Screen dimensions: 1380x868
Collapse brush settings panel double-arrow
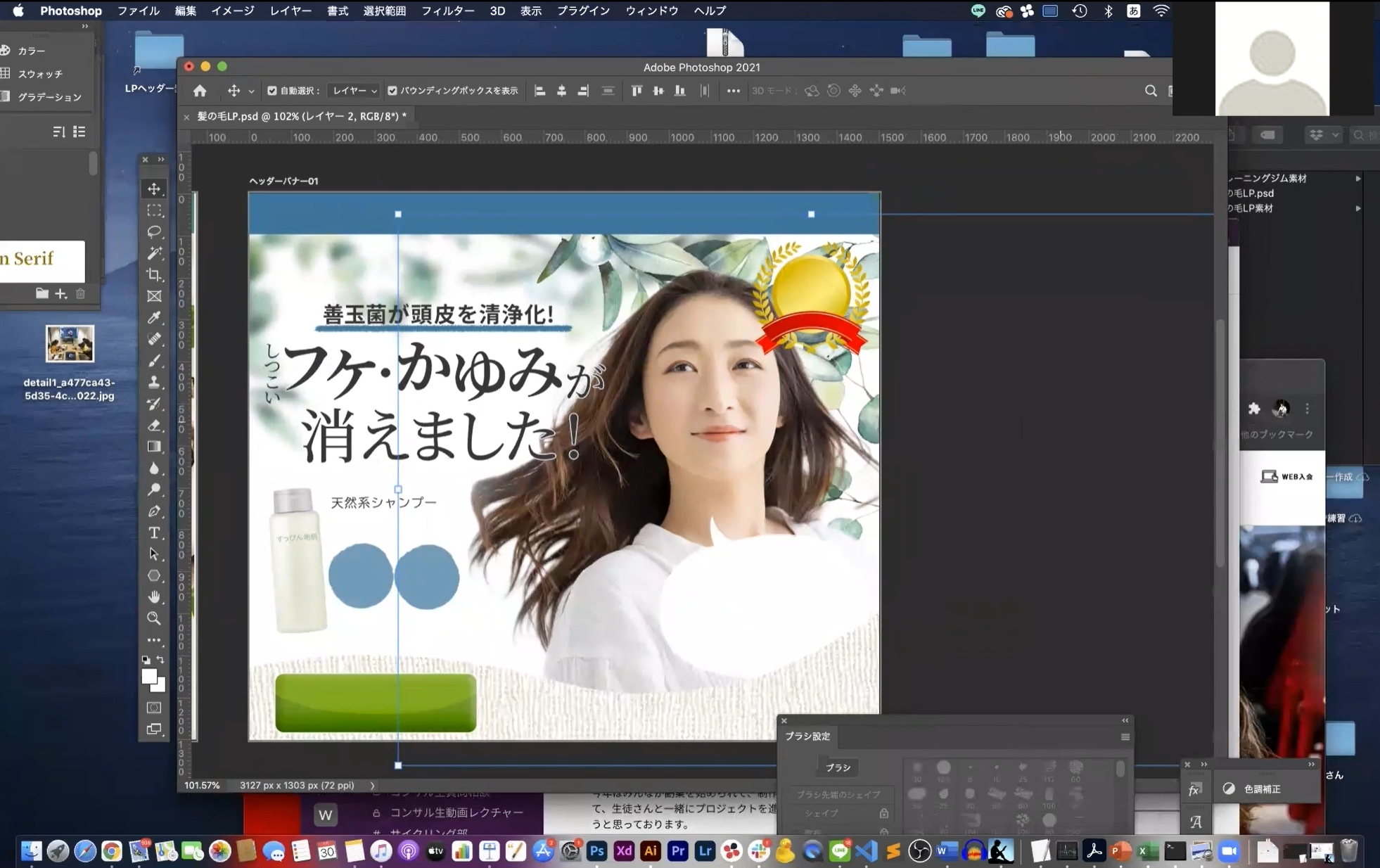pyautogui.click(x=1125, y=720)
